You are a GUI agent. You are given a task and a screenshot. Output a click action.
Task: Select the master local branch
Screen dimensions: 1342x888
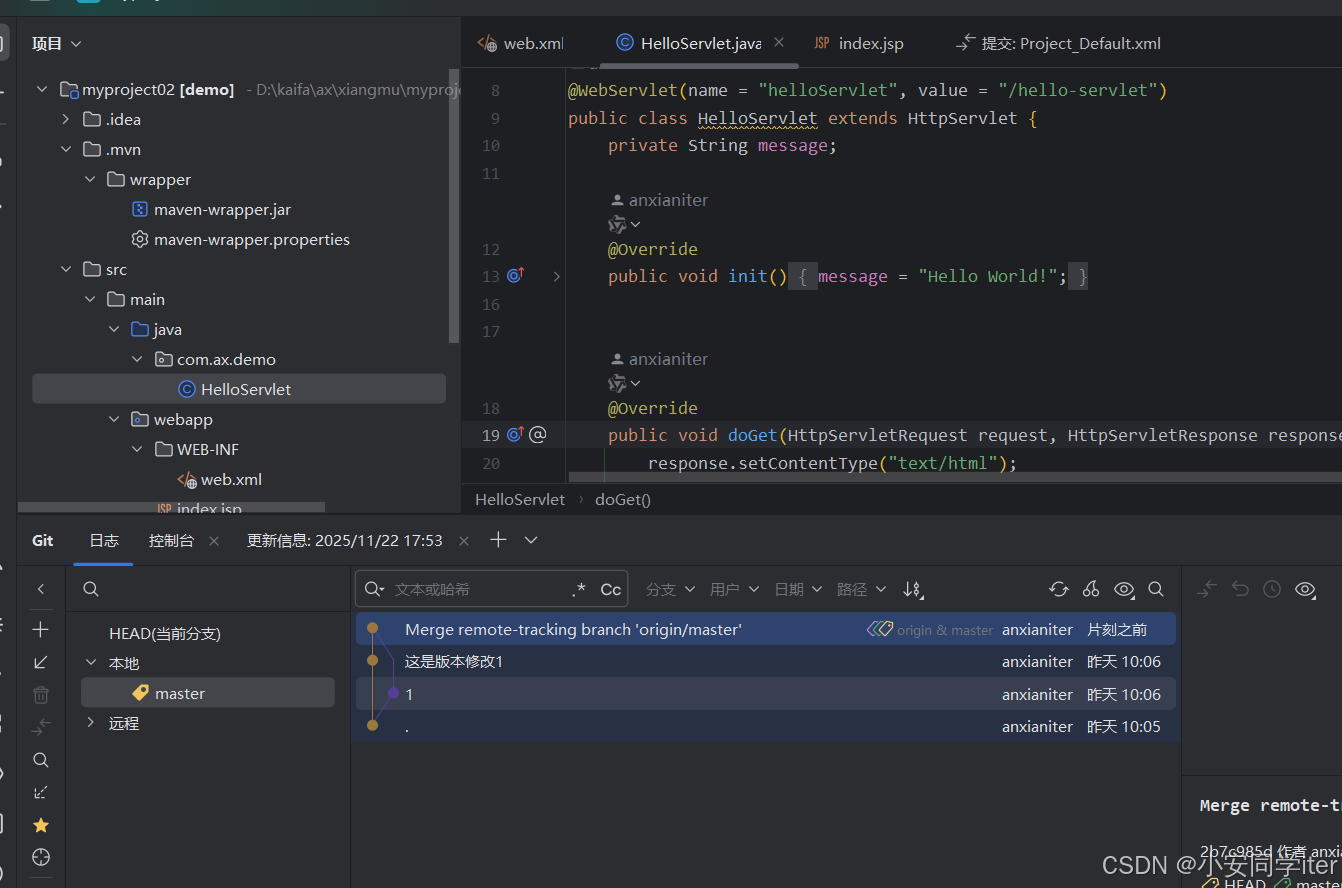[x=180, y=693]
